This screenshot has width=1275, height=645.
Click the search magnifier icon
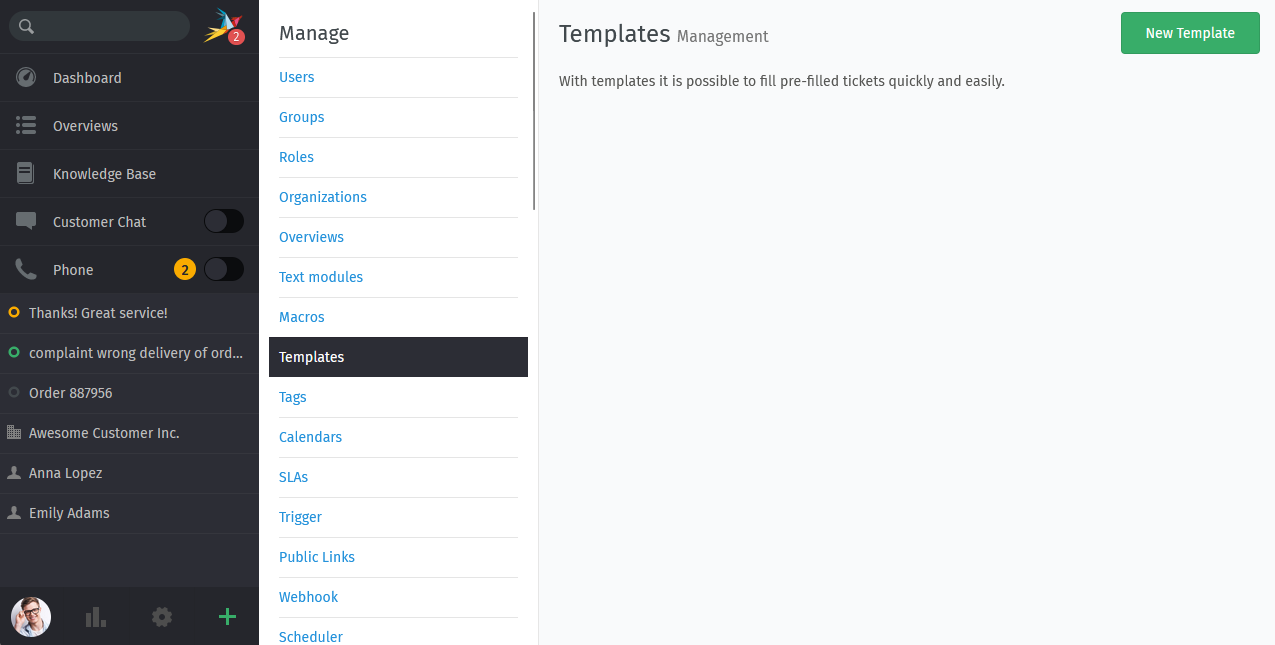click(27, 27)
